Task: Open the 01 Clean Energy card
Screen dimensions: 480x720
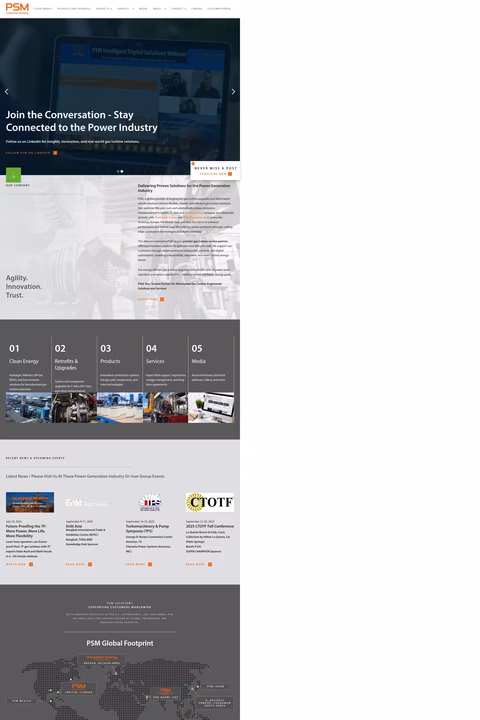Action: click(28, 379)
